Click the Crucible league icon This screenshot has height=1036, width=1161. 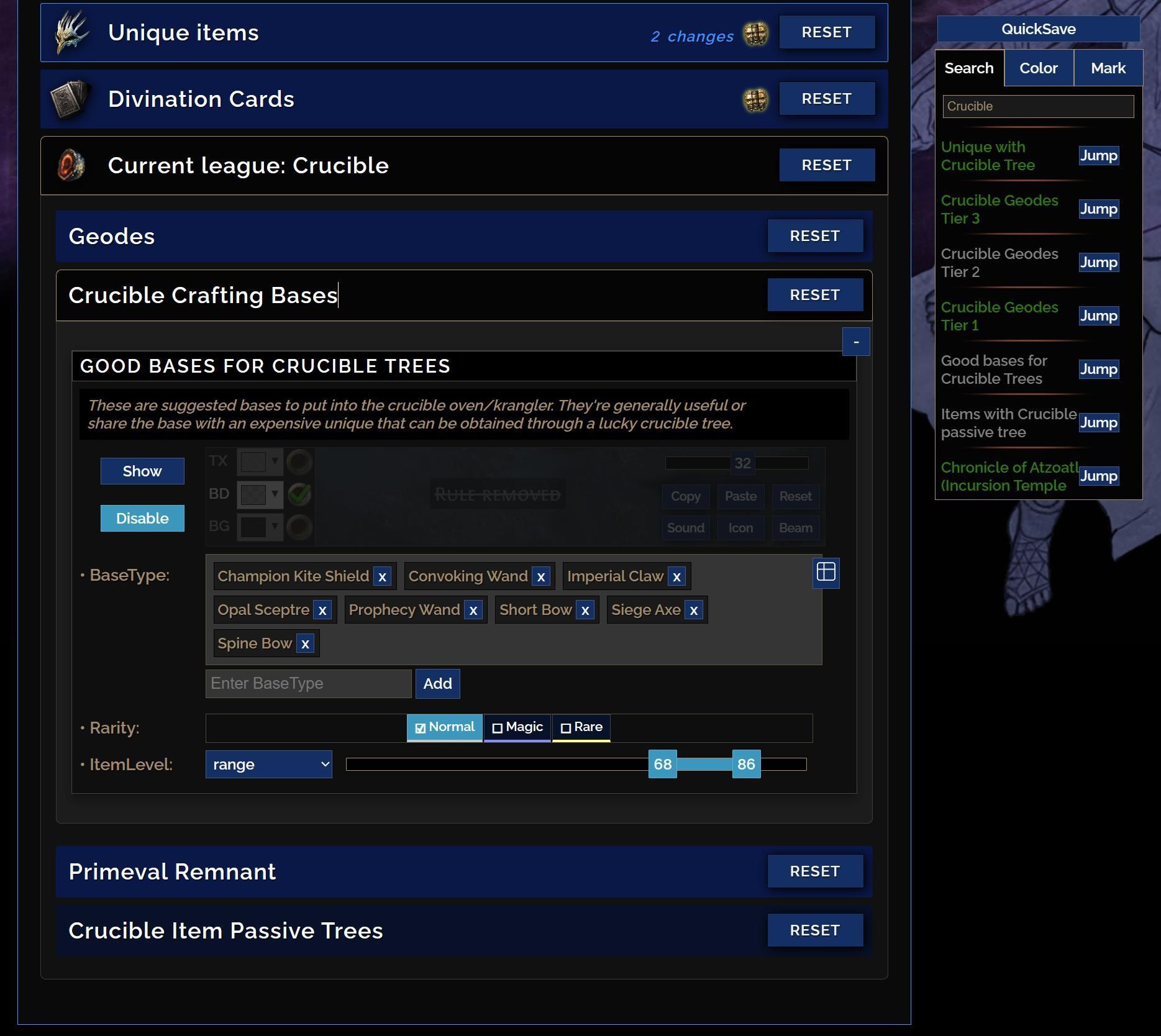click(71, 166)
